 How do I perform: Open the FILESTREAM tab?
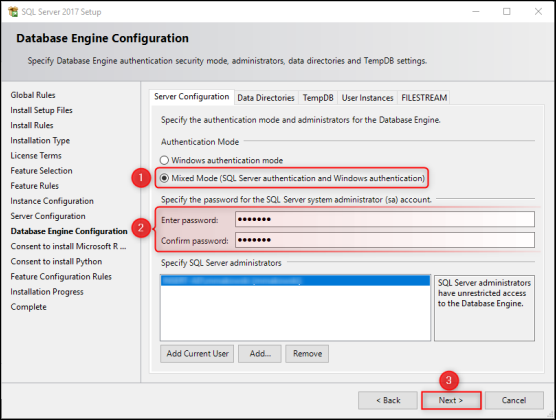tap(424, 98)
